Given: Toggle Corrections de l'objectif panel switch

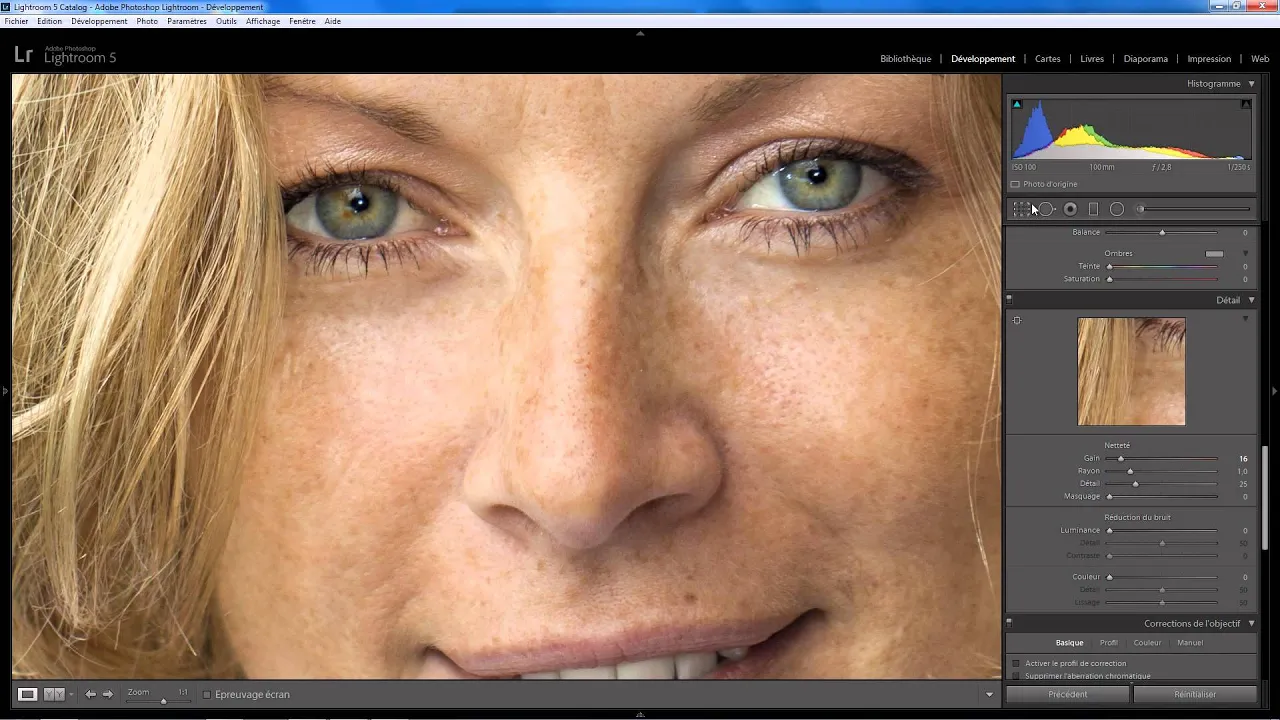Looking at the screenshot, I should [x=1009, y=623].
